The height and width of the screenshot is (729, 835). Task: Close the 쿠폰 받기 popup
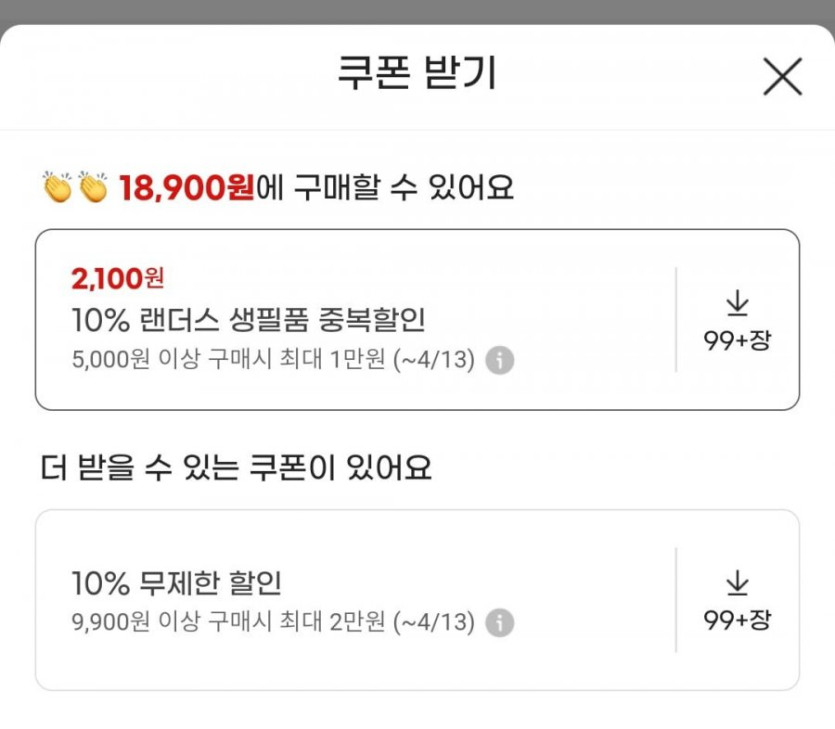(x=782, y=76)
